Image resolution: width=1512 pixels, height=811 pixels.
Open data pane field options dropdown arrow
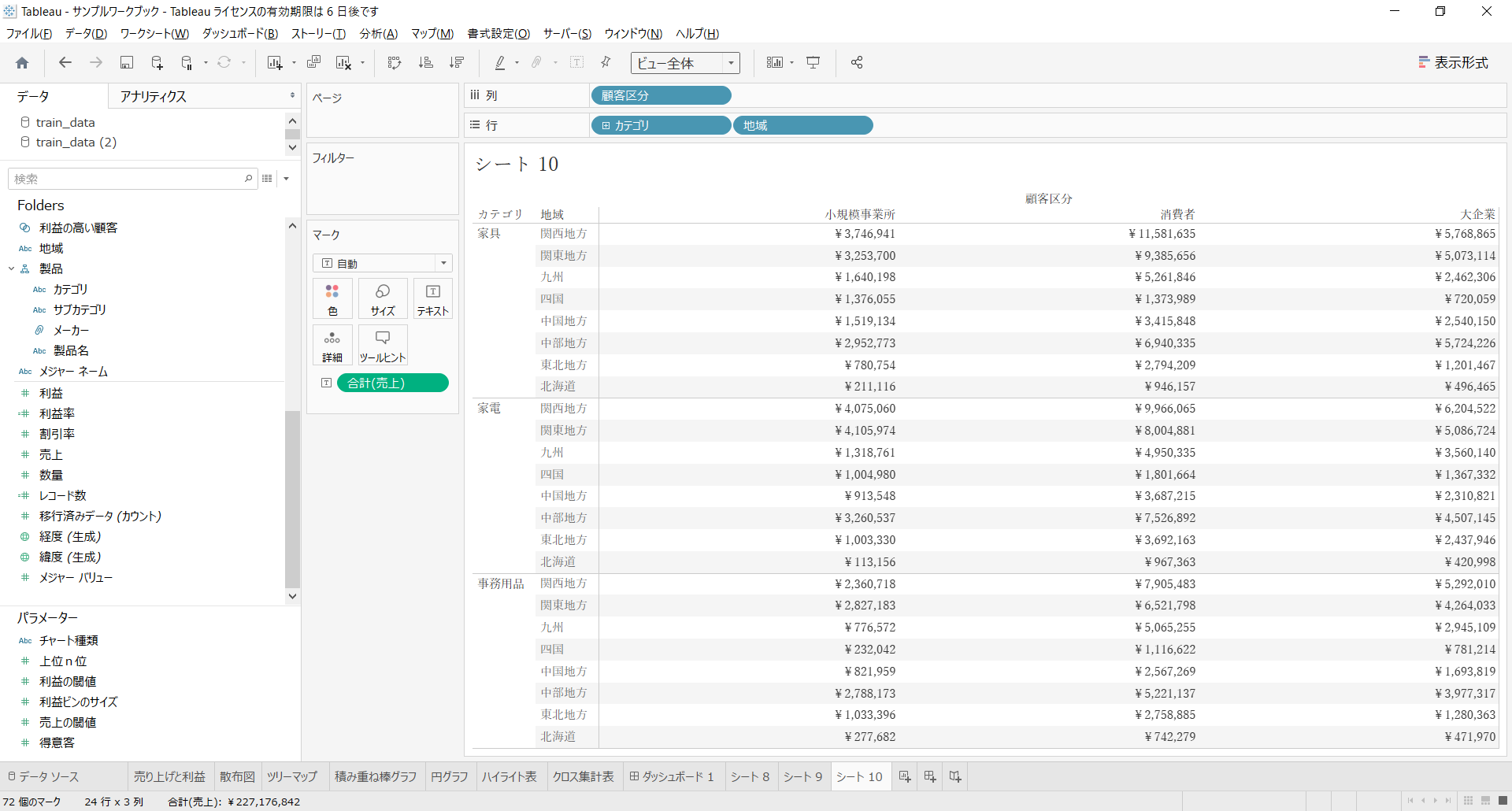pos(286,179)
